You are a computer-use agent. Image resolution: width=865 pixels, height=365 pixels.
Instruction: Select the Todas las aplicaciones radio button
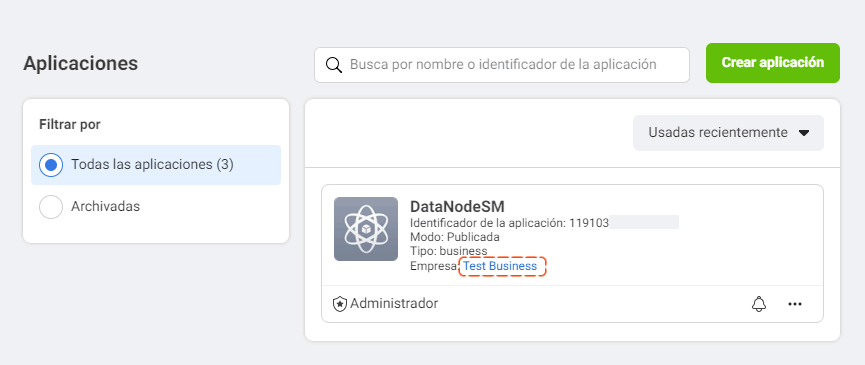pyautogui.click(x=51, y=165)
